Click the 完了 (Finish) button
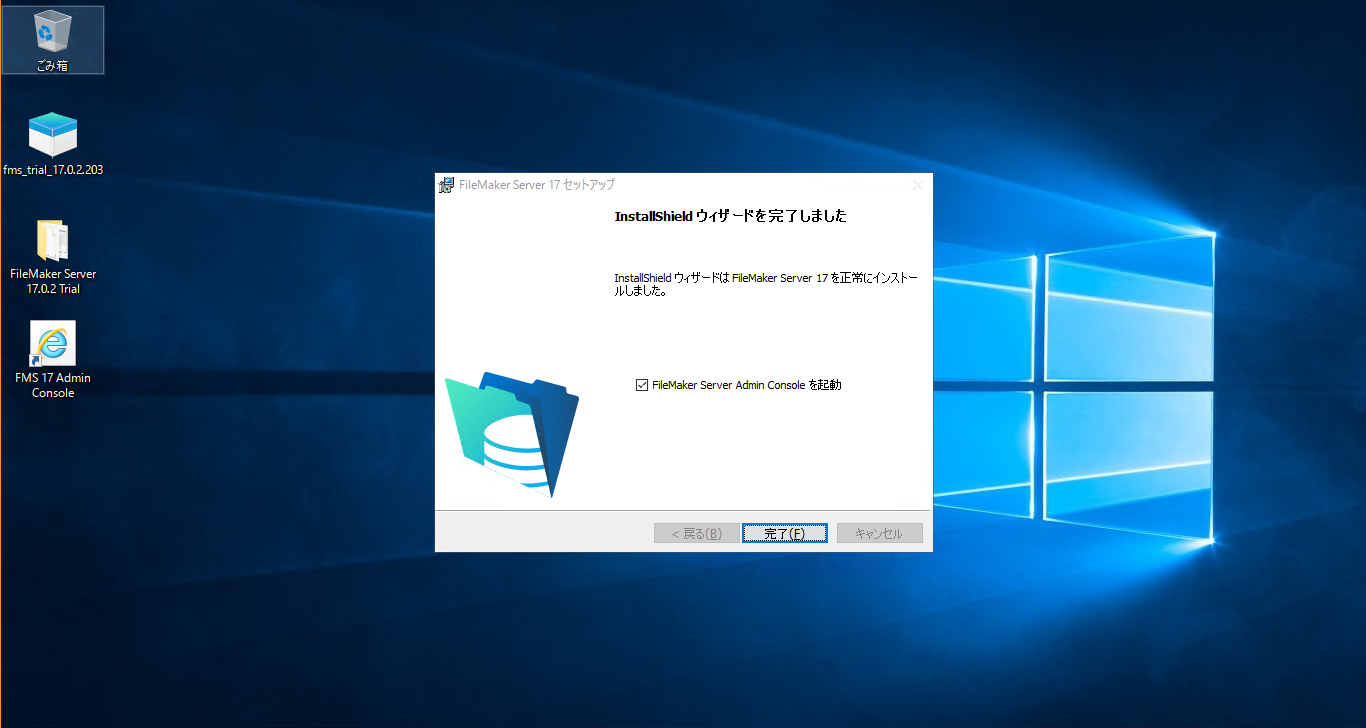1366x728 pixels. tap(784, 532)
